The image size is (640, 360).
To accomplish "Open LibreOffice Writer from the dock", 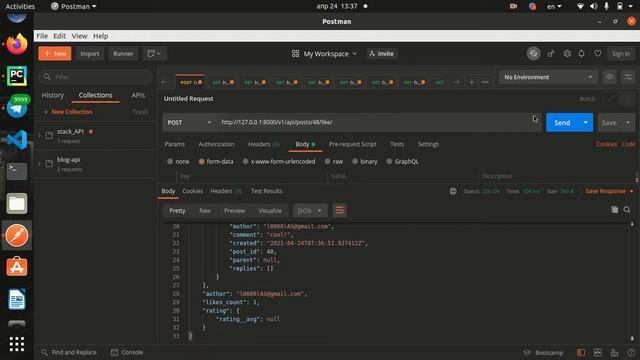I will click(x=17, y=299).
